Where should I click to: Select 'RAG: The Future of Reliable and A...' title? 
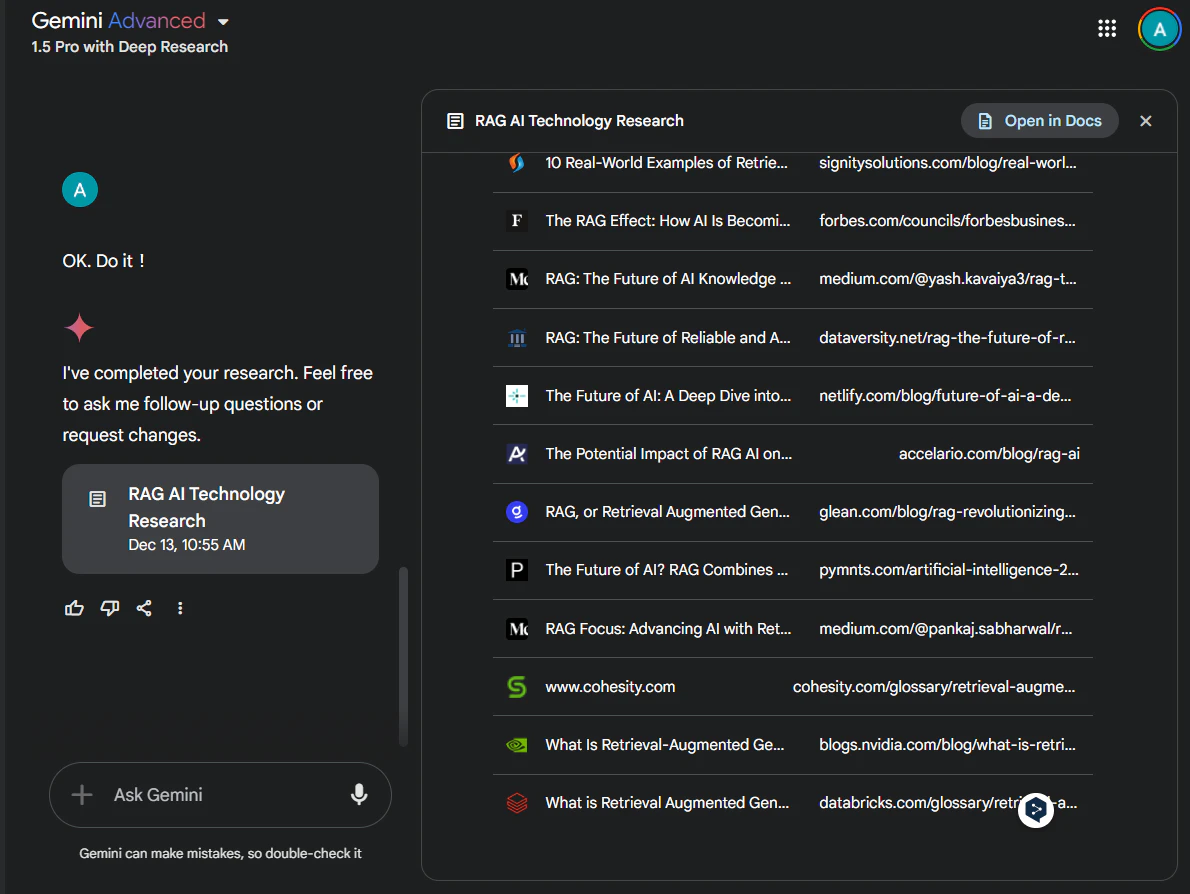[x=668, y=338]
